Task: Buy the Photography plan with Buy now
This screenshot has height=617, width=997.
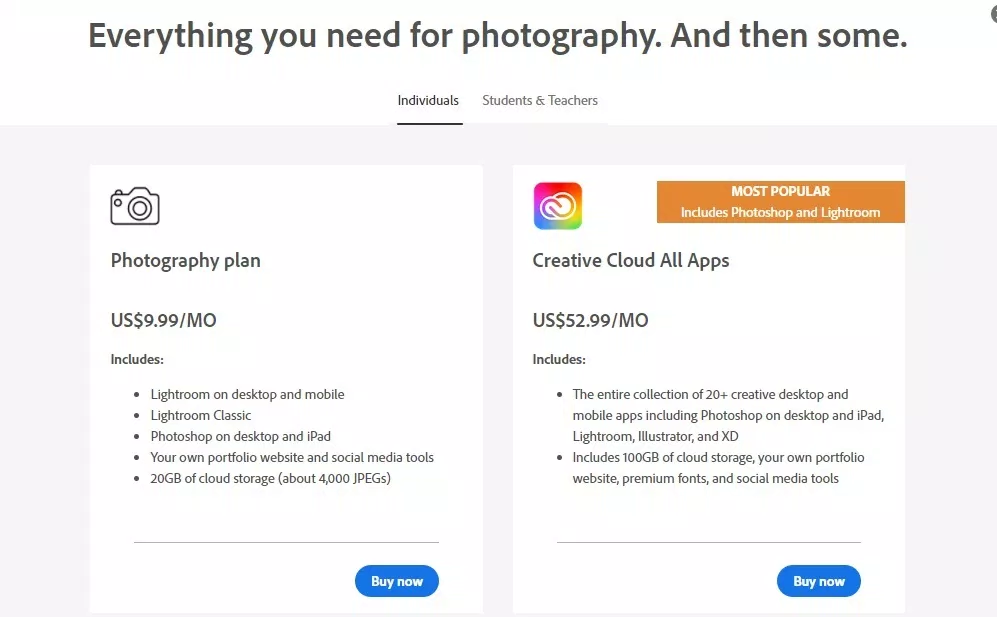Action: pos(396,581)
